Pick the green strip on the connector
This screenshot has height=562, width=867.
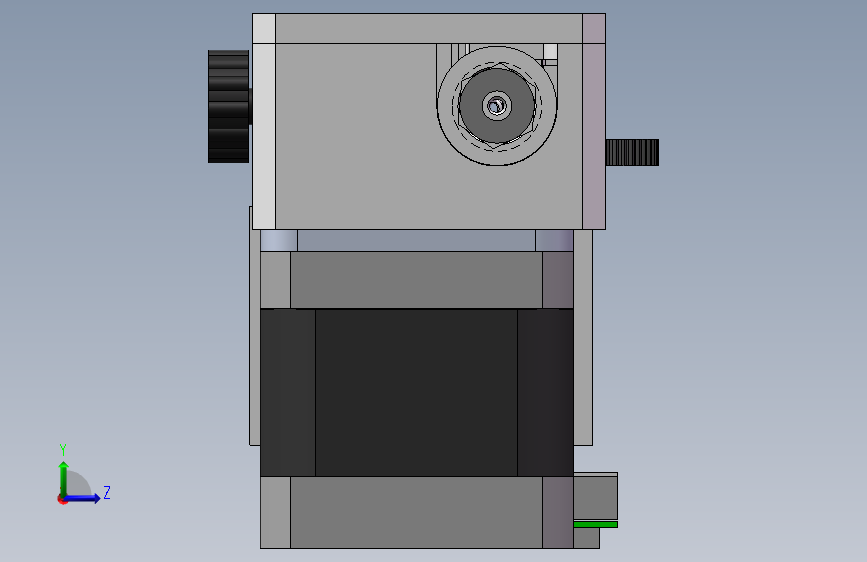(596, 524)
